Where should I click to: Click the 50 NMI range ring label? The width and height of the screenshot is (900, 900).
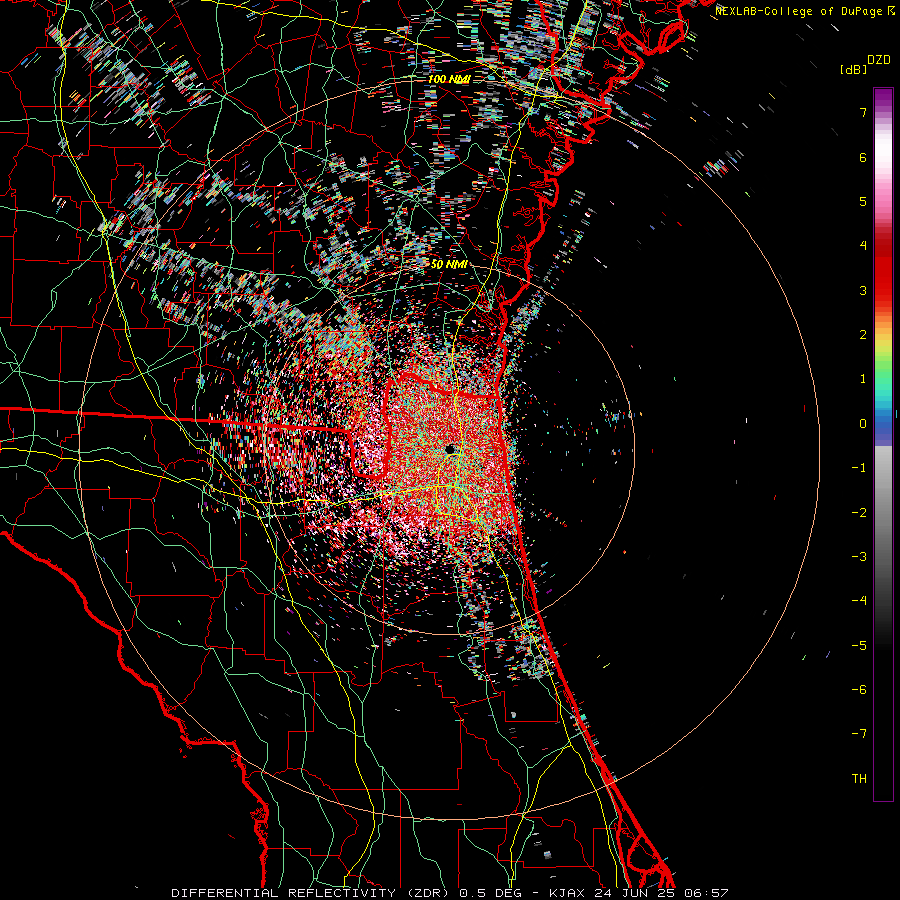pyautogui.click(x=449, y=265)
